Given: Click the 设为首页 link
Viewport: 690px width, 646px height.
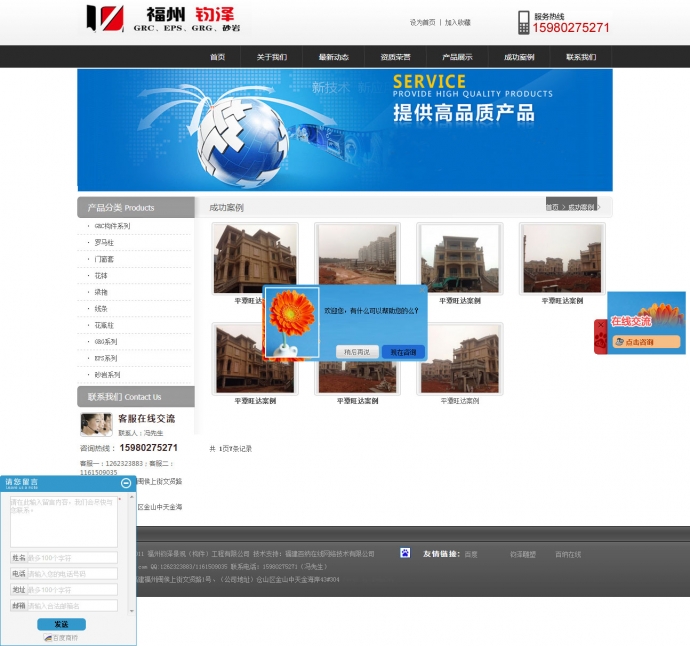Looking at the screenshot, I should [422, 22].
